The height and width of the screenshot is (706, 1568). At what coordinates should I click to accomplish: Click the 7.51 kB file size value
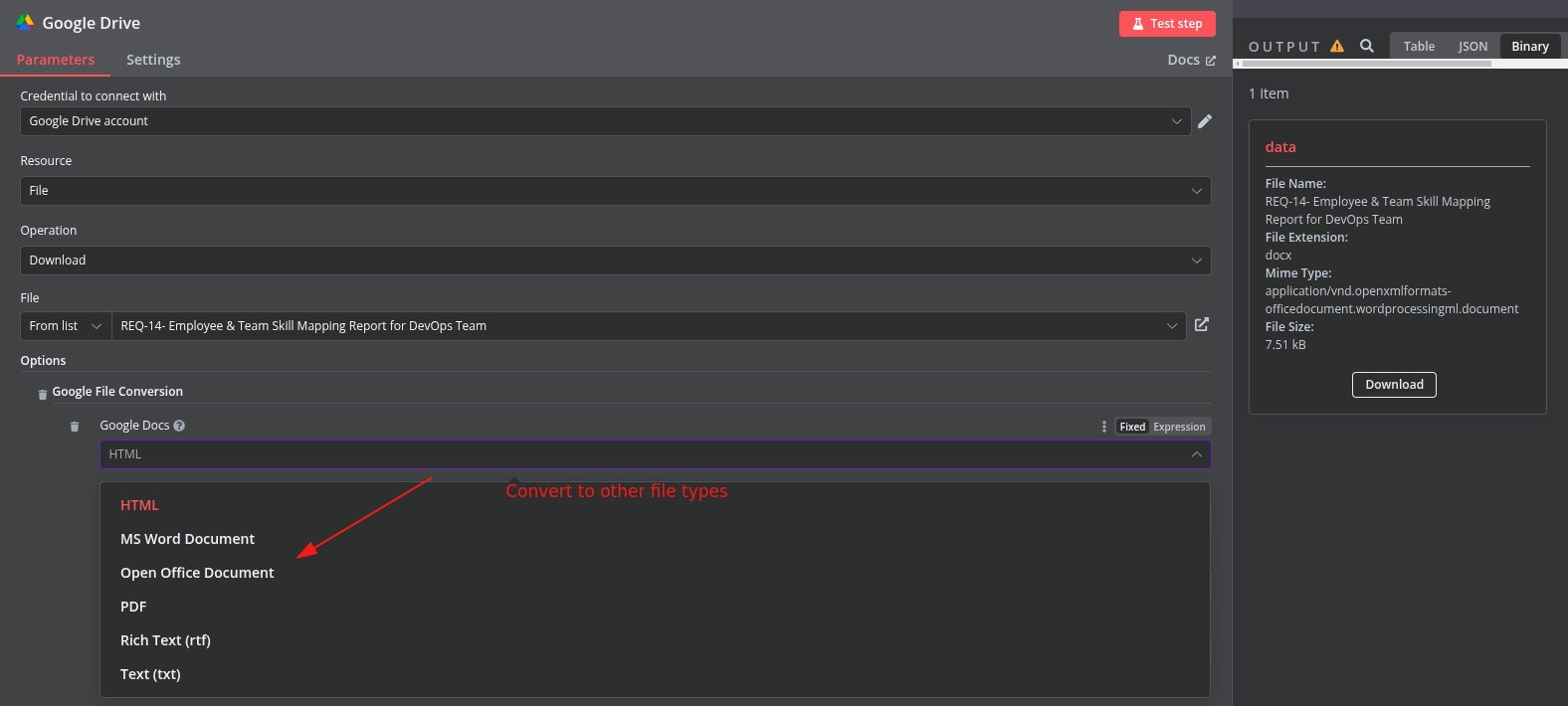(x=1285, y=345)
